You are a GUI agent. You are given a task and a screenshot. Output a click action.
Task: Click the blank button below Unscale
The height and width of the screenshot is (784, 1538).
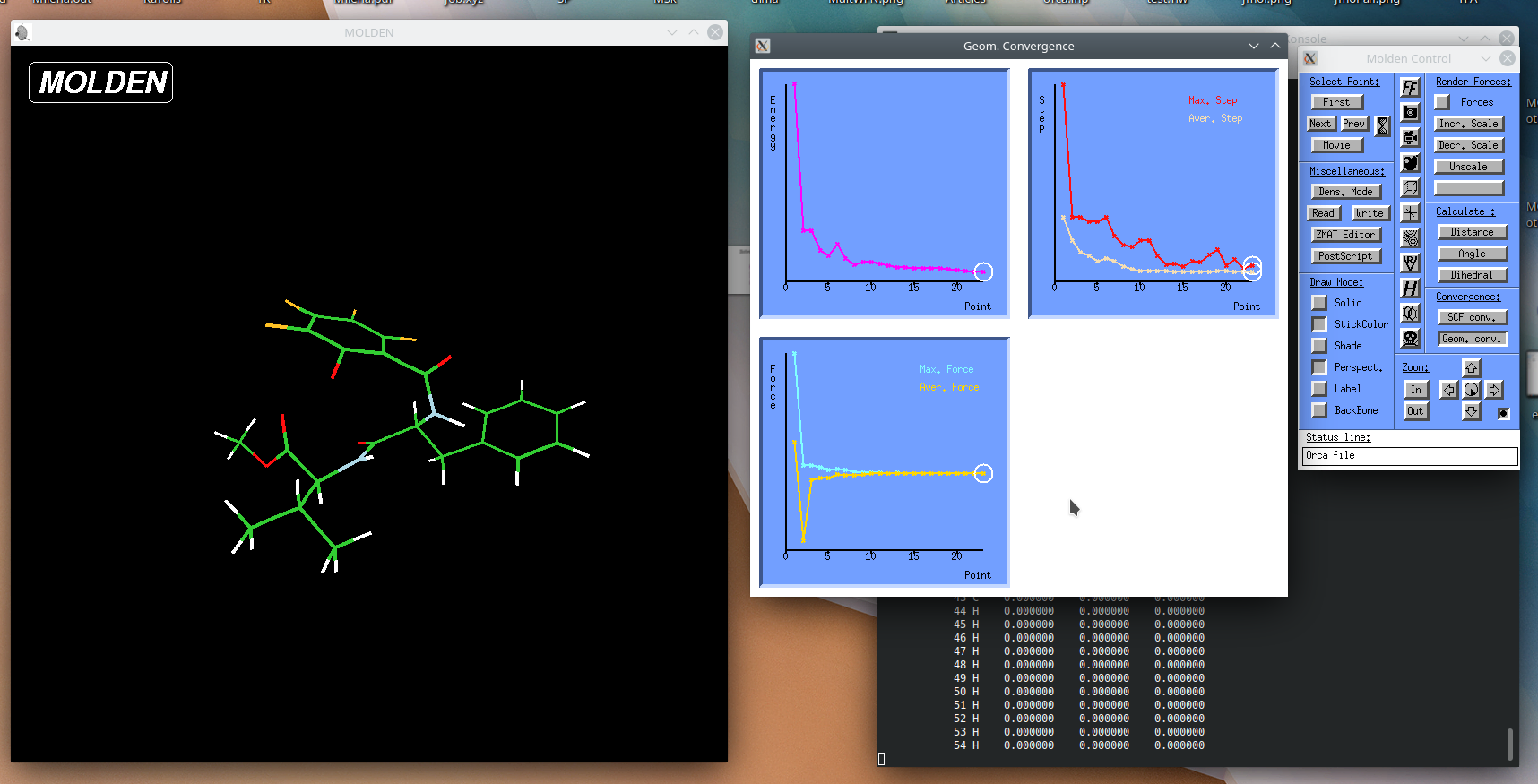1469,188
